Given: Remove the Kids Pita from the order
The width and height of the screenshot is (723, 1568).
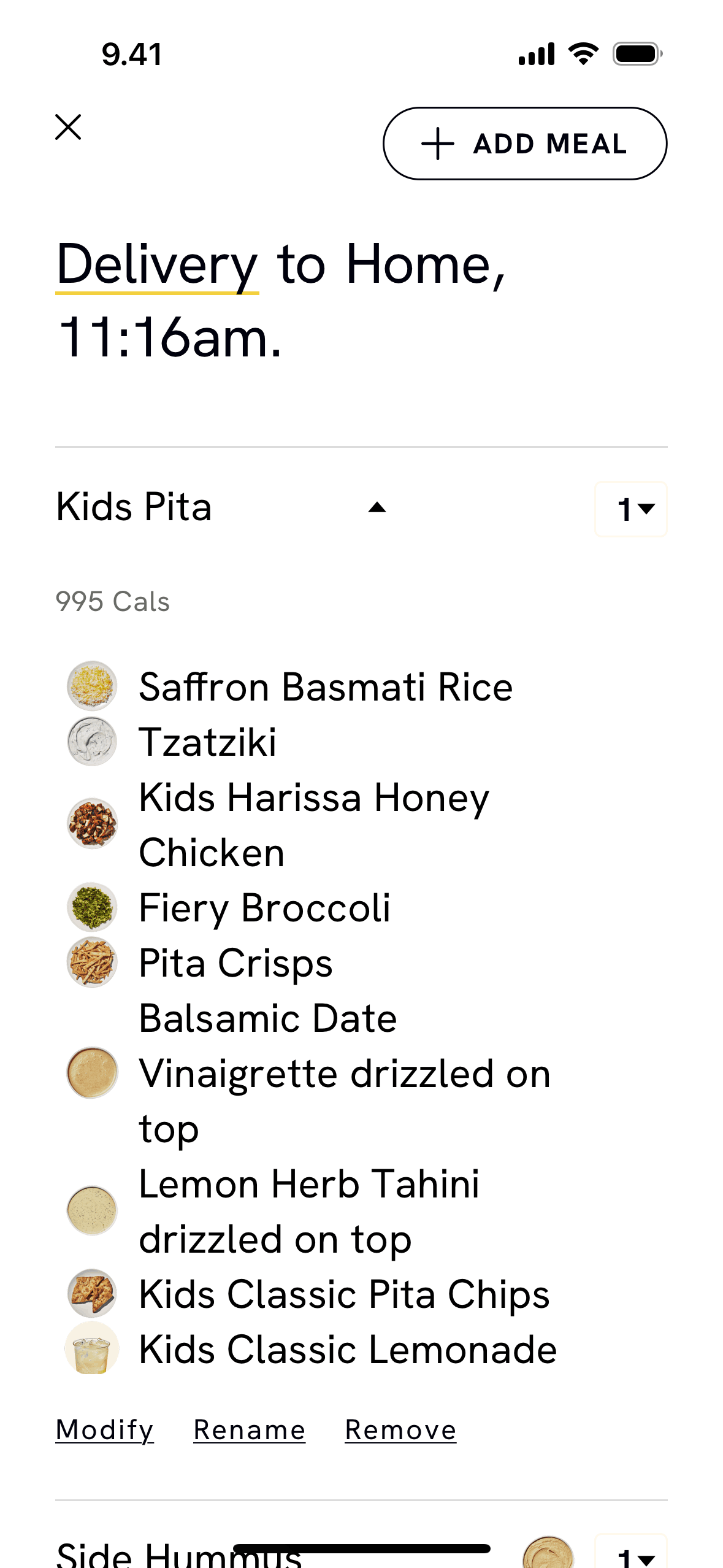Looking at the screenshot, I should 400,1430.
